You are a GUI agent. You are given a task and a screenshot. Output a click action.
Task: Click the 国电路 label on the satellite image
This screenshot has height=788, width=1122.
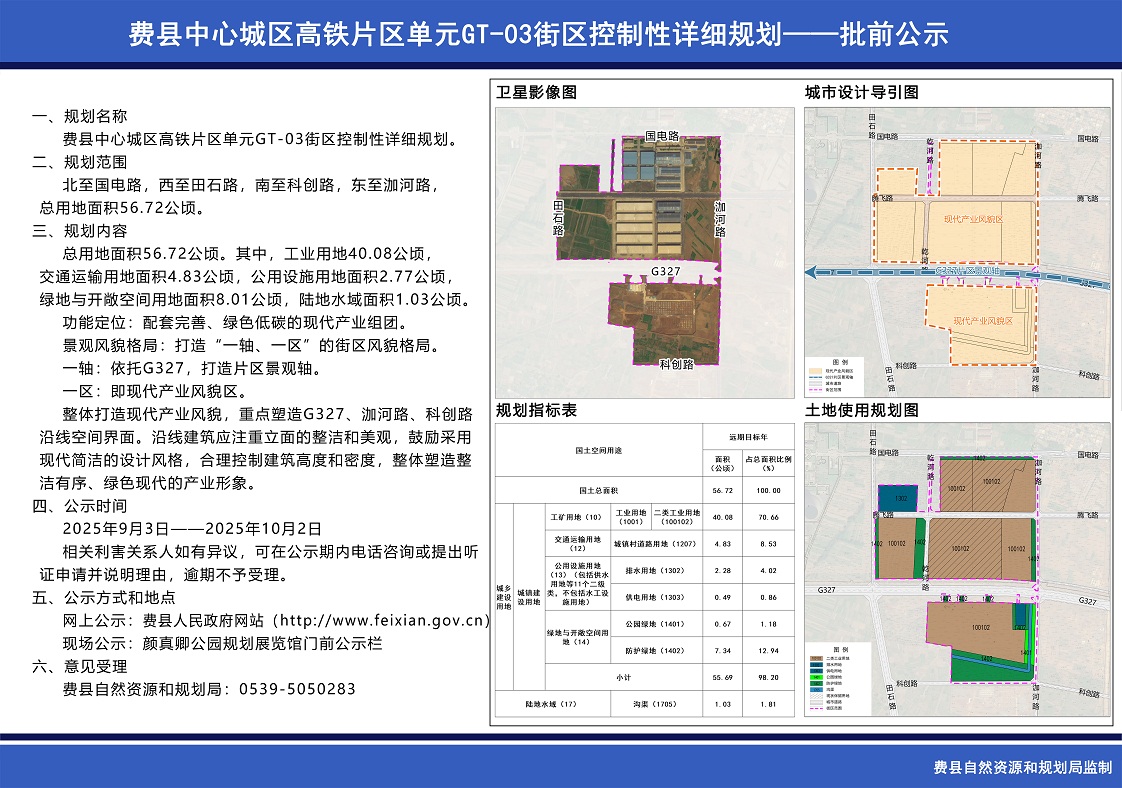pos(661,134)
